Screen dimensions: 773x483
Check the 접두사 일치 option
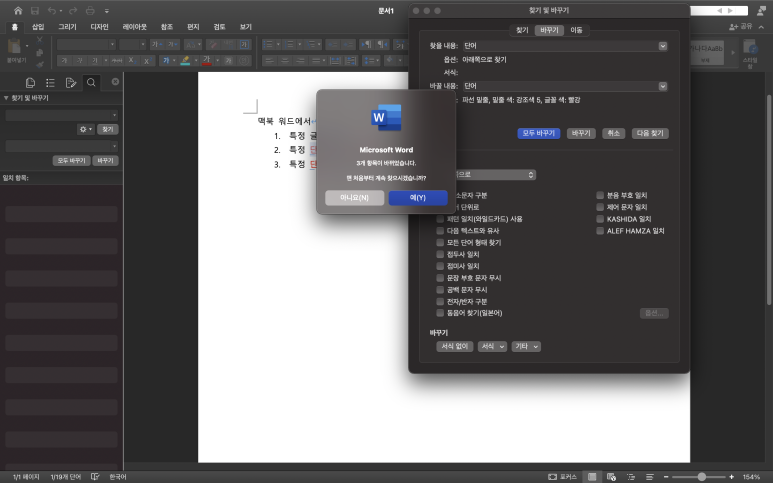point(440,254)
